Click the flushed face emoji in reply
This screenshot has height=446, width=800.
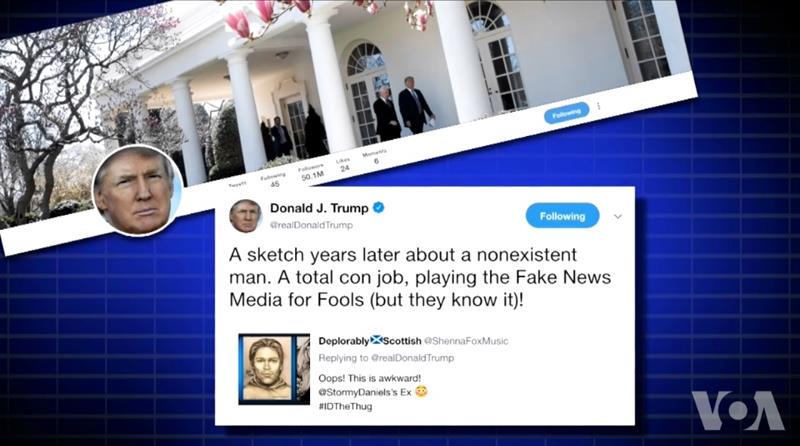421,391
